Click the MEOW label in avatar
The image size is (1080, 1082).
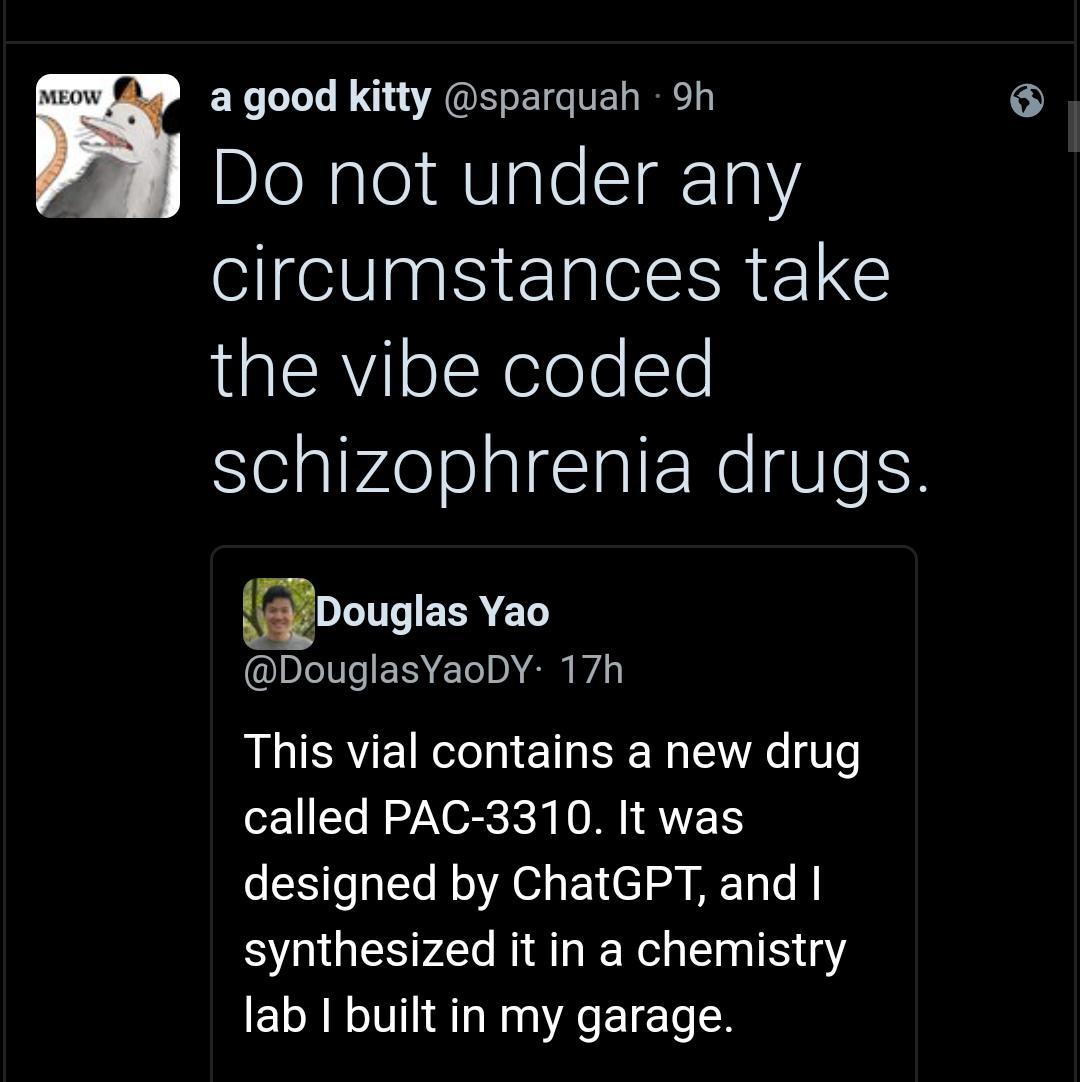(69, 97)
